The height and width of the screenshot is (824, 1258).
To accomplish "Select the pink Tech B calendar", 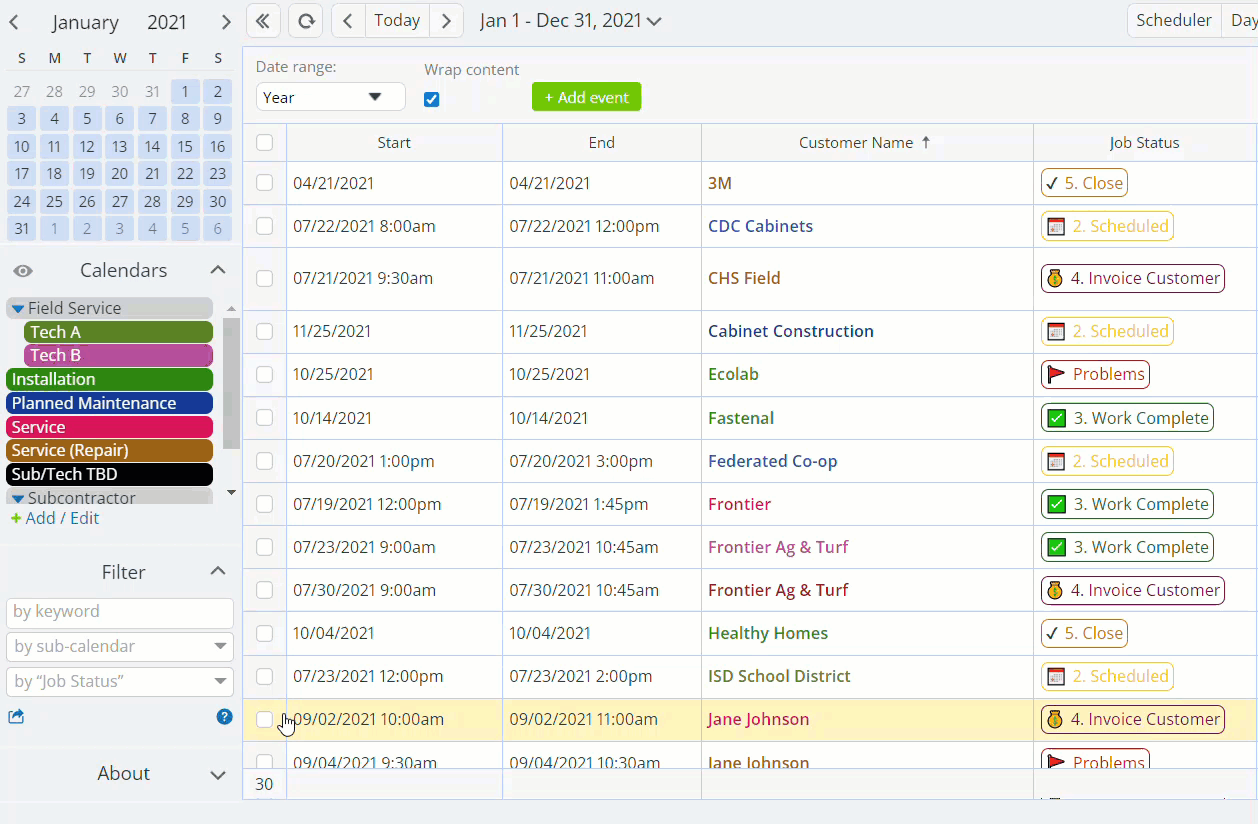I will (x=118, y=355).
